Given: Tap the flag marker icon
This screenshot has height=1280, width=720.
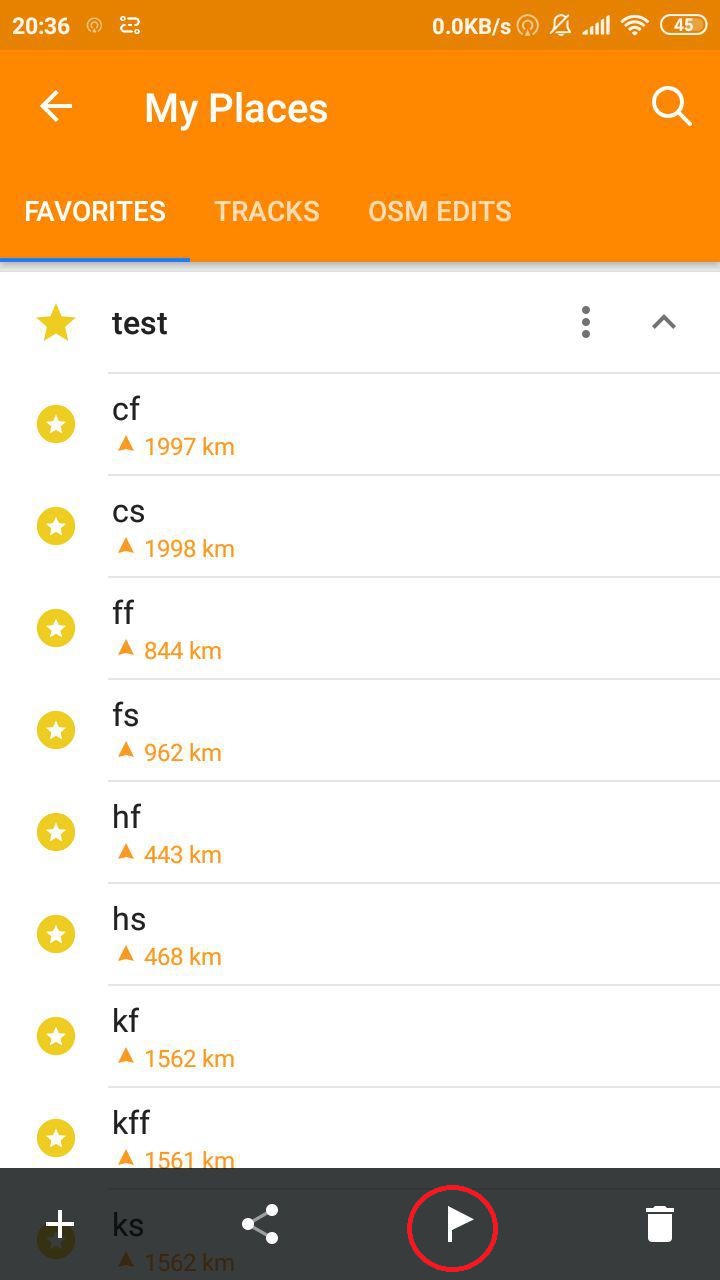Looking at the screenshot, I should pyautogui.click(x=453, y=1225).
